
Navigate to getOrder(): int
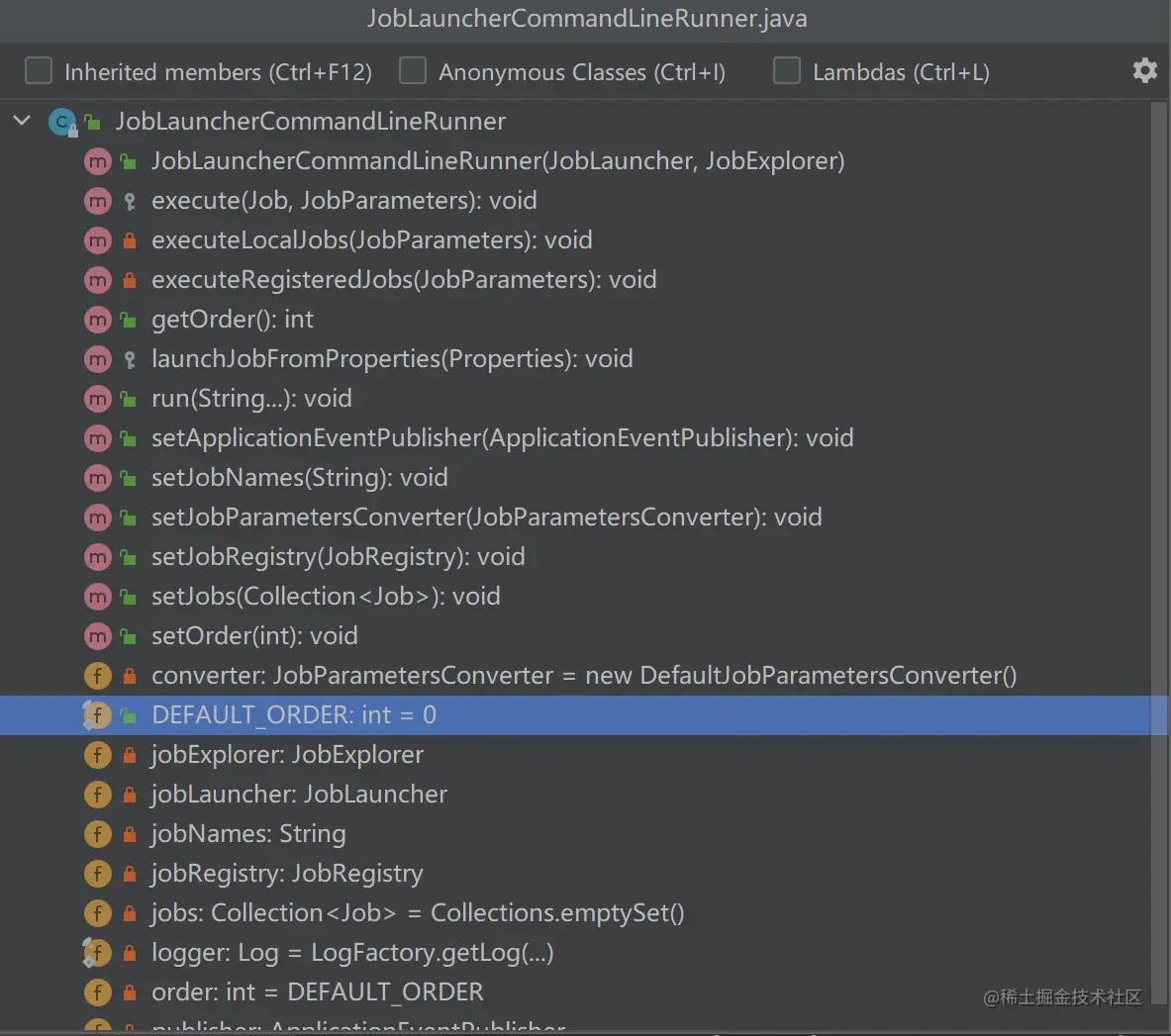(x=233, y=320)
